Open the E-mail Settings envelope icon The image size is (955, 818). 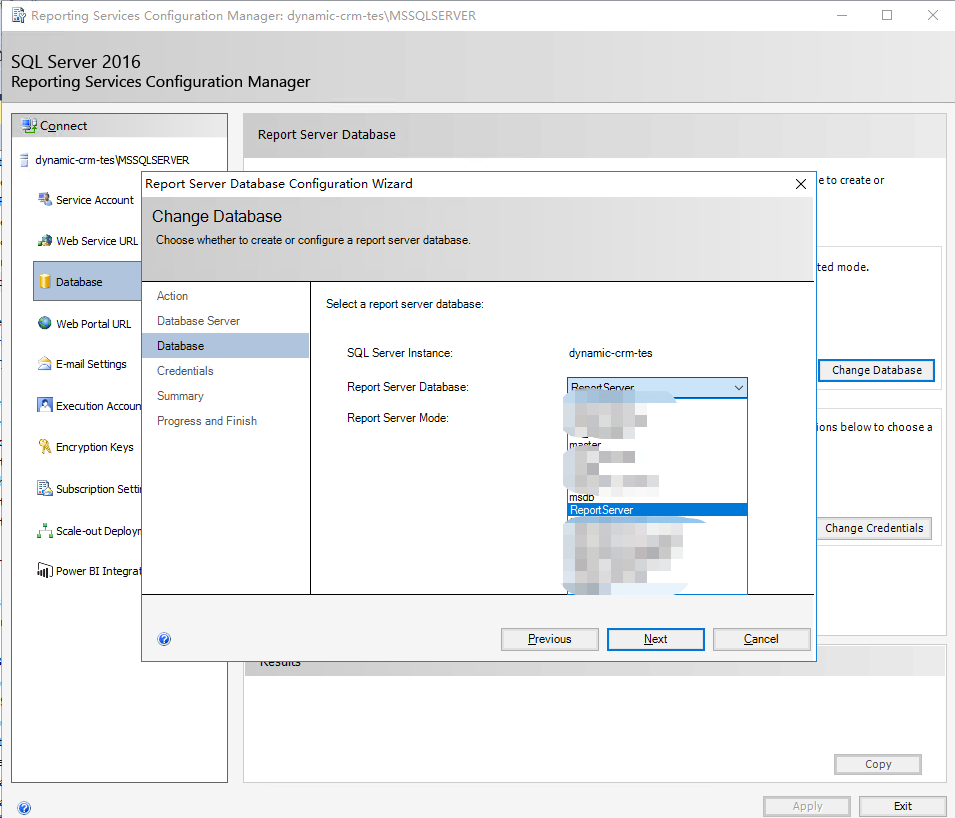click(x=44, y=364)
